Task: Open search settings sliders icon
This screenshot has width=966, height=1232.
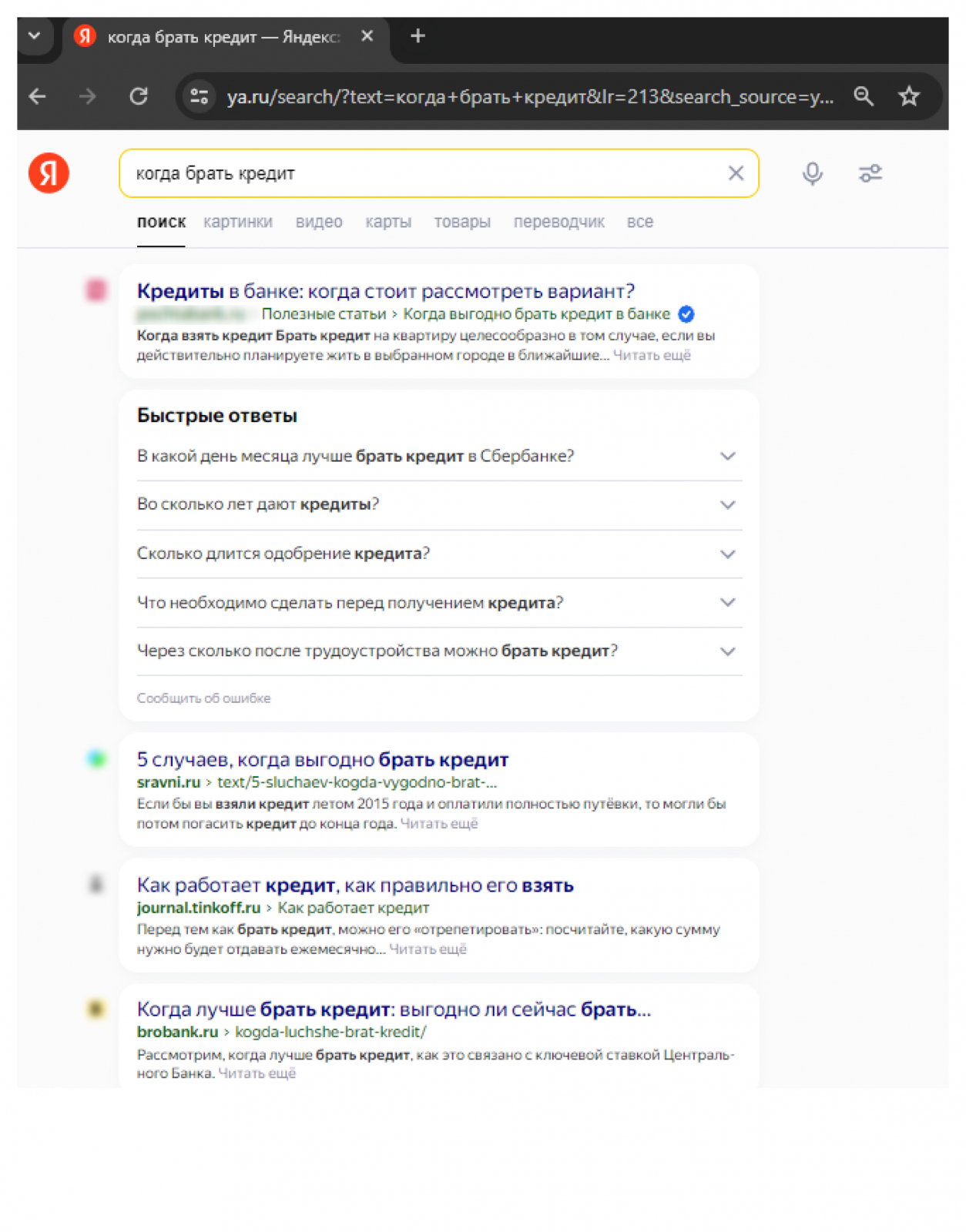Action: pyautogui.click(x=870, y=173)
